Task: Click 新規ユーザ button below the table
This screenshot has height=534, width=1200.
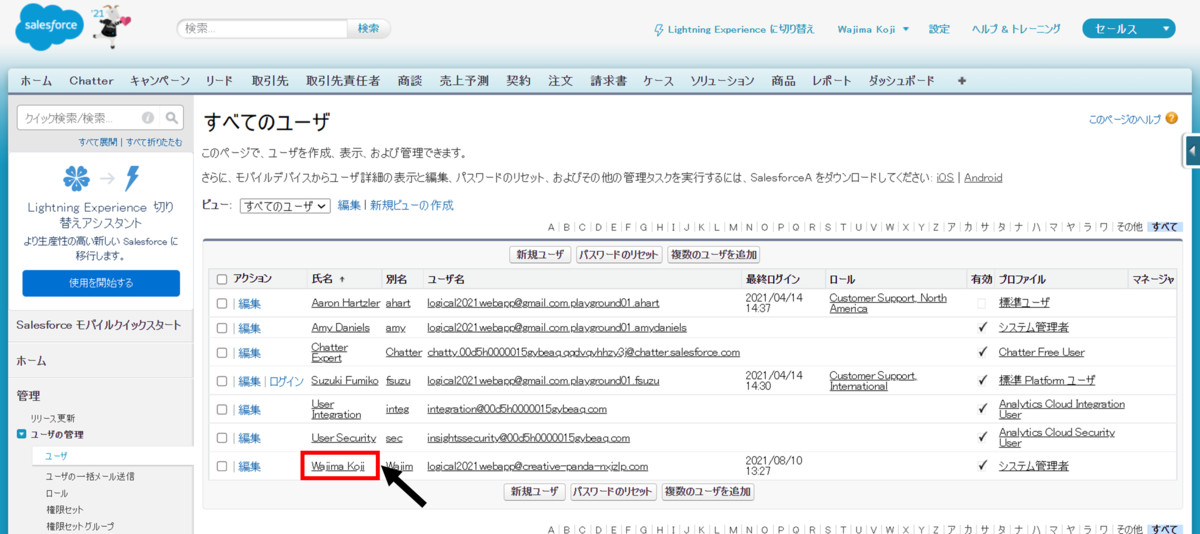Action: point(534,492)
